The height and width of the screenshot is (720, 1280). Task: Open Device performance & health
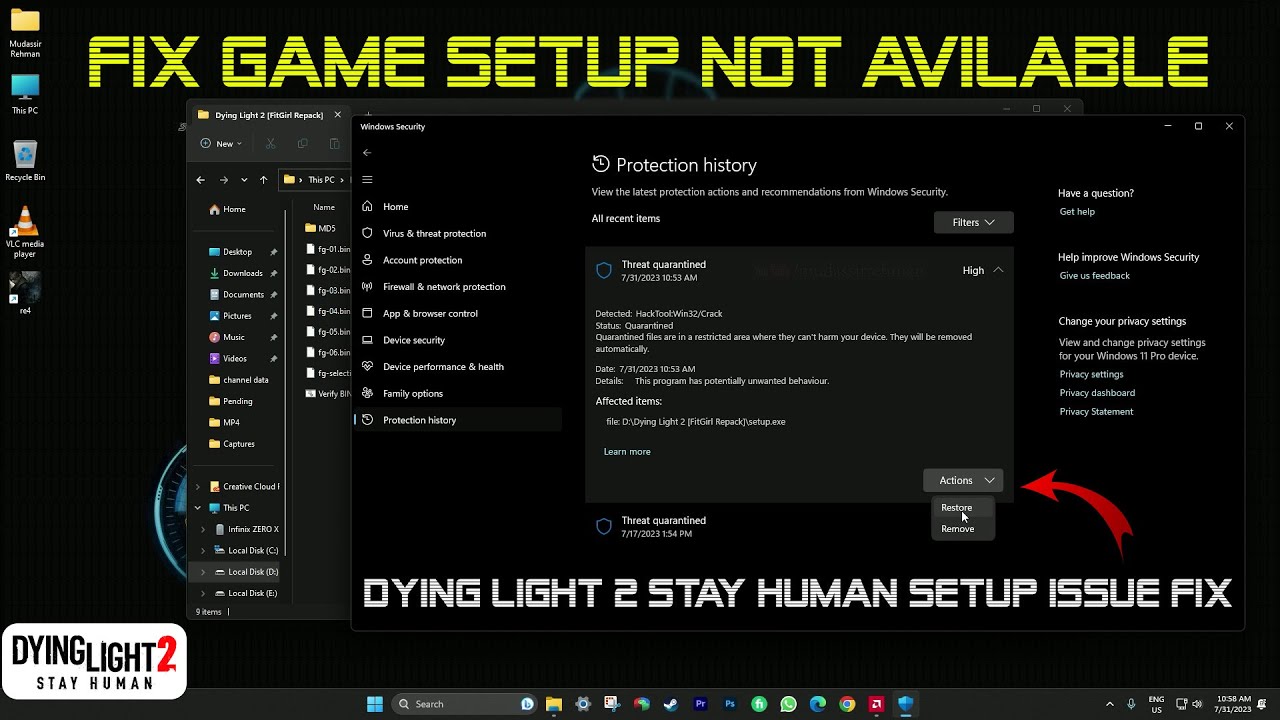tap(443, 367)
